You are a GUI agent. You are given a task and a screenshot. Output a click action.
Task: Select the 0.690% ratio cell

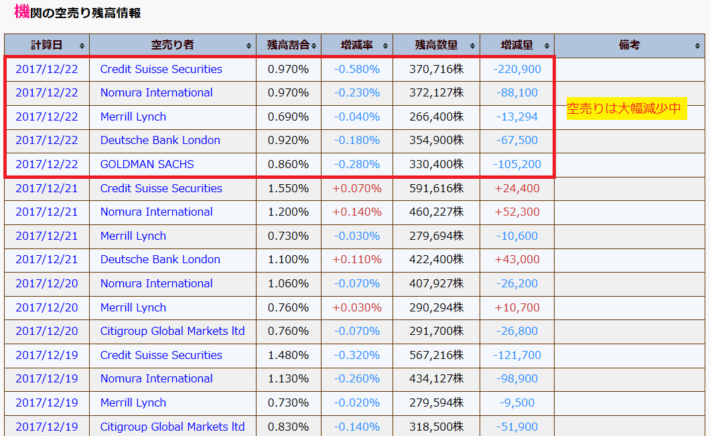(288, 117)
